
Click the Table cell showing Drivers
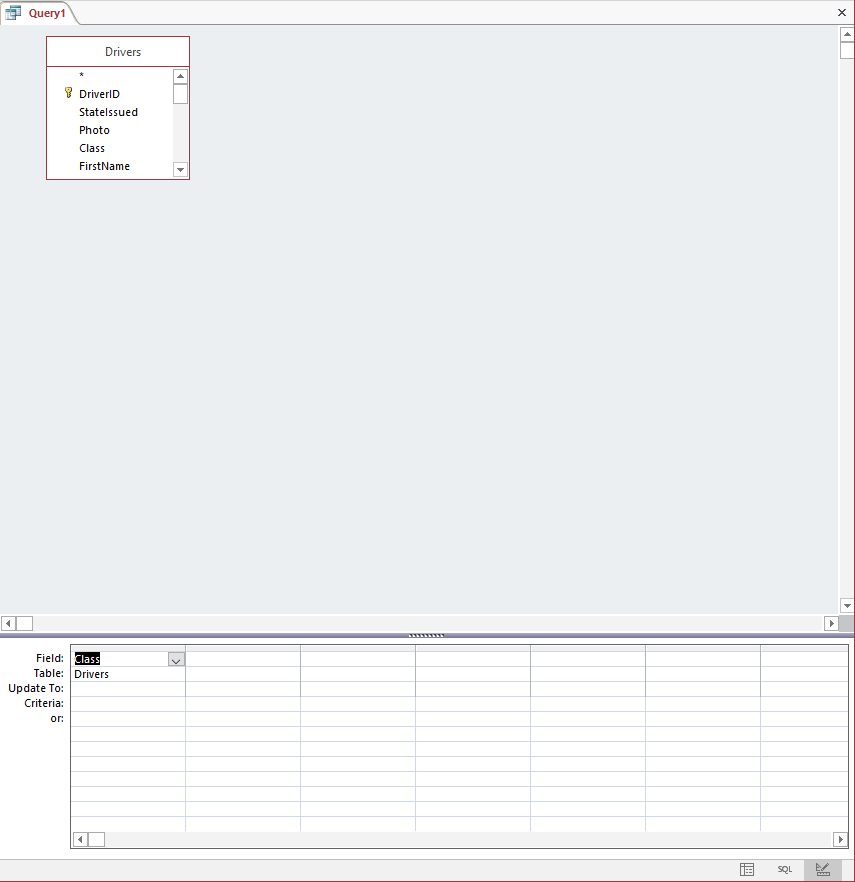click(128, 674)
